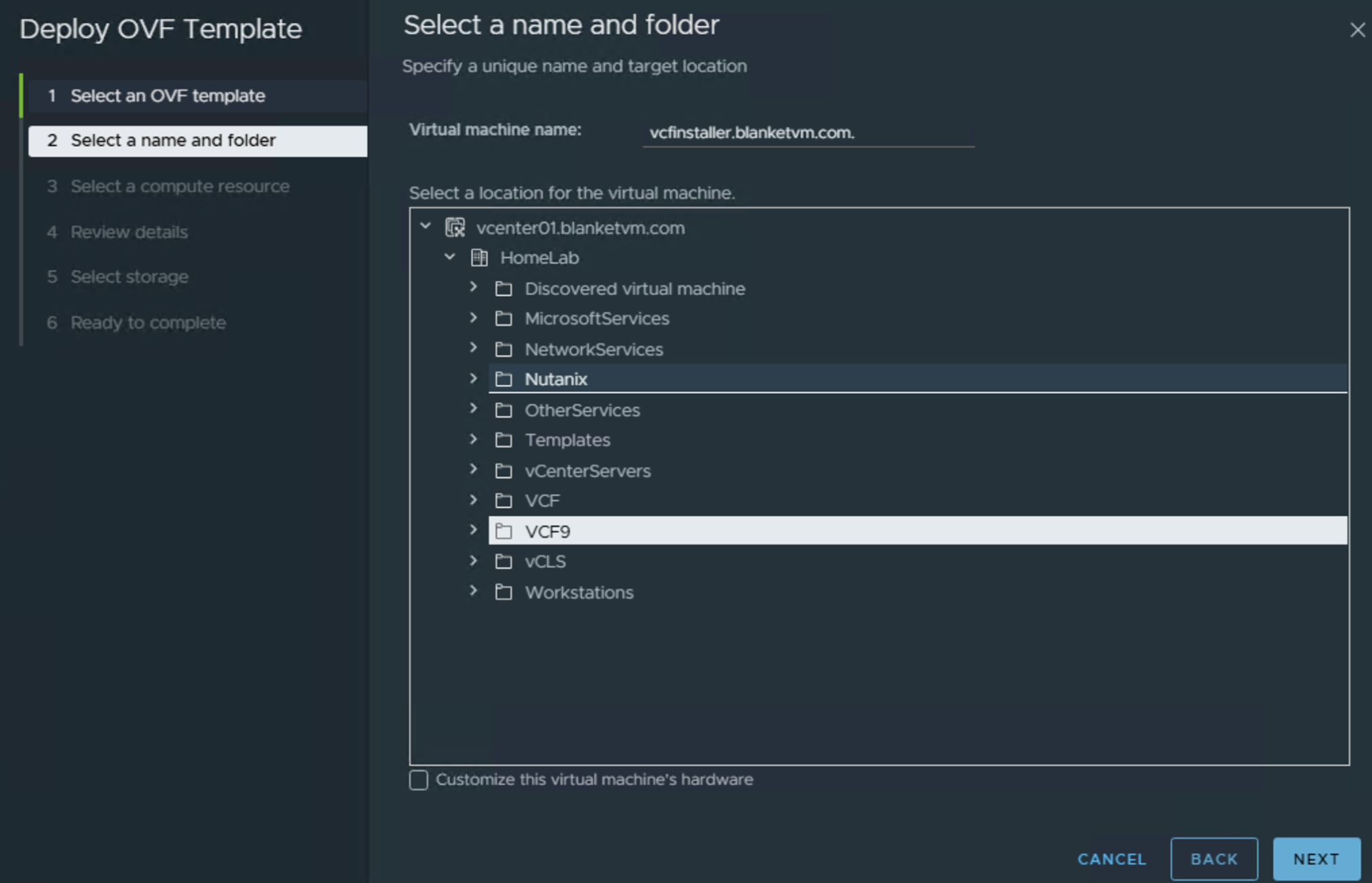Image resolution: width=1372 pixels, height=883 pixels.
Task: Click the folder icon beside VCF9
Action: pyautogui.click(x=504, y=530)
